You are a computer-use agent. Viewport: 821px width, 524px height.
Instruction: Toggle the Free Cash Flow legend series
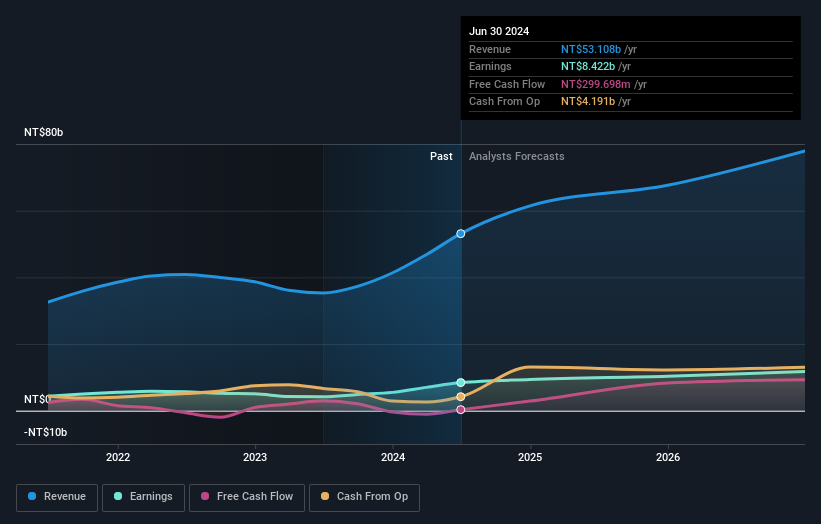tap(247, 497)
